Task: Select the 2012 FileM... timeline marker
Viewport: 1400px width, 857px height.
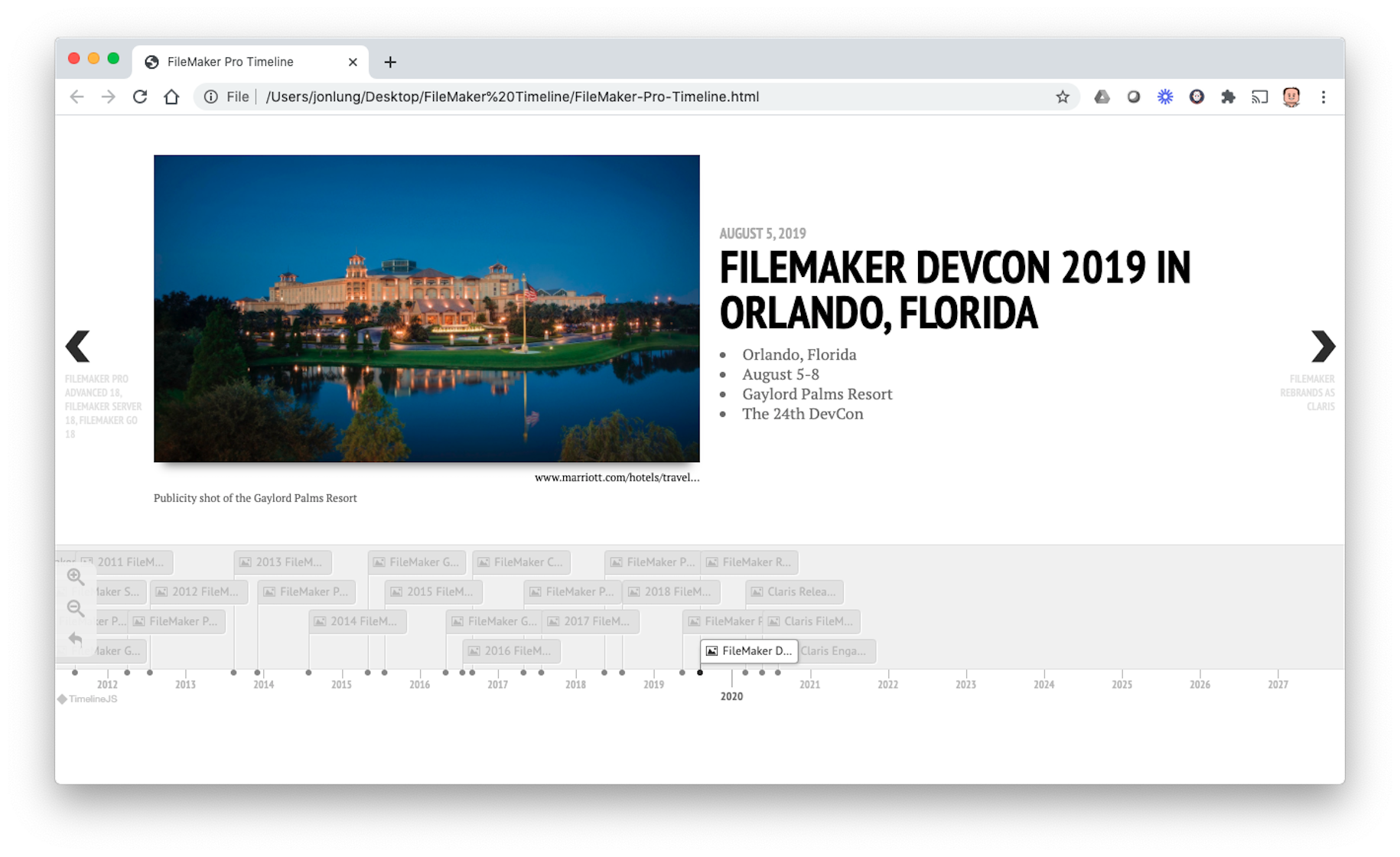Action: point(199,592)
